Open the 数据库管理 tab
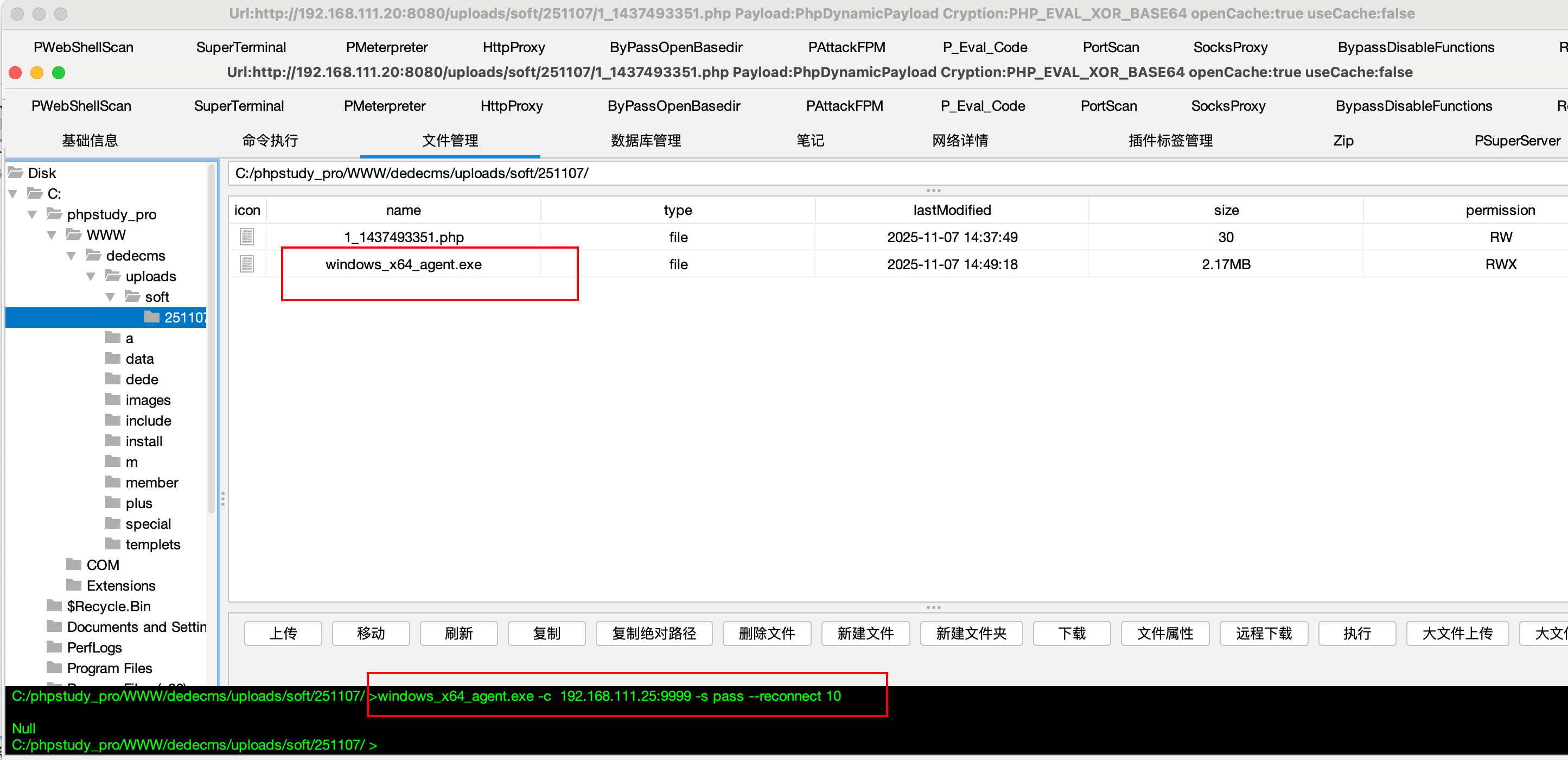 pos(645,141)
